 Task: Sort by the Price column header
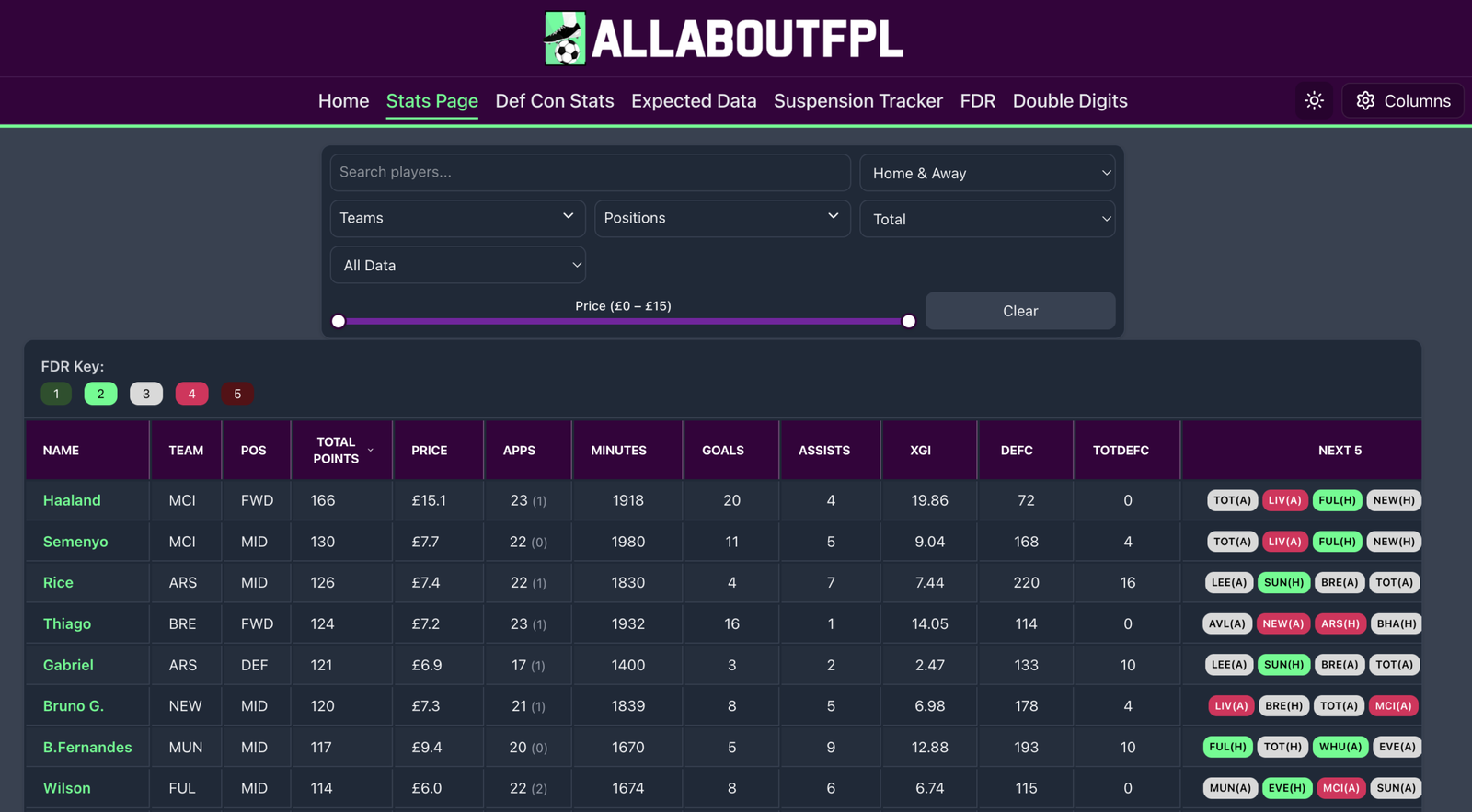tap(438, 450)
